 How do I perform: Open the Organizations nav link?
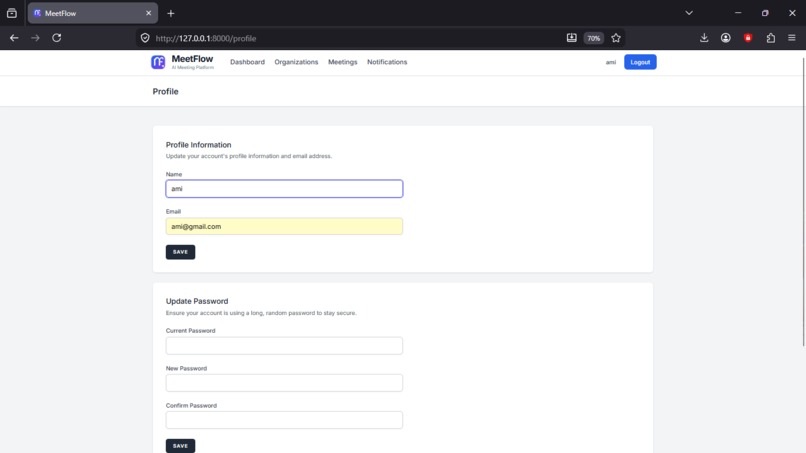(x=296, y=62)
